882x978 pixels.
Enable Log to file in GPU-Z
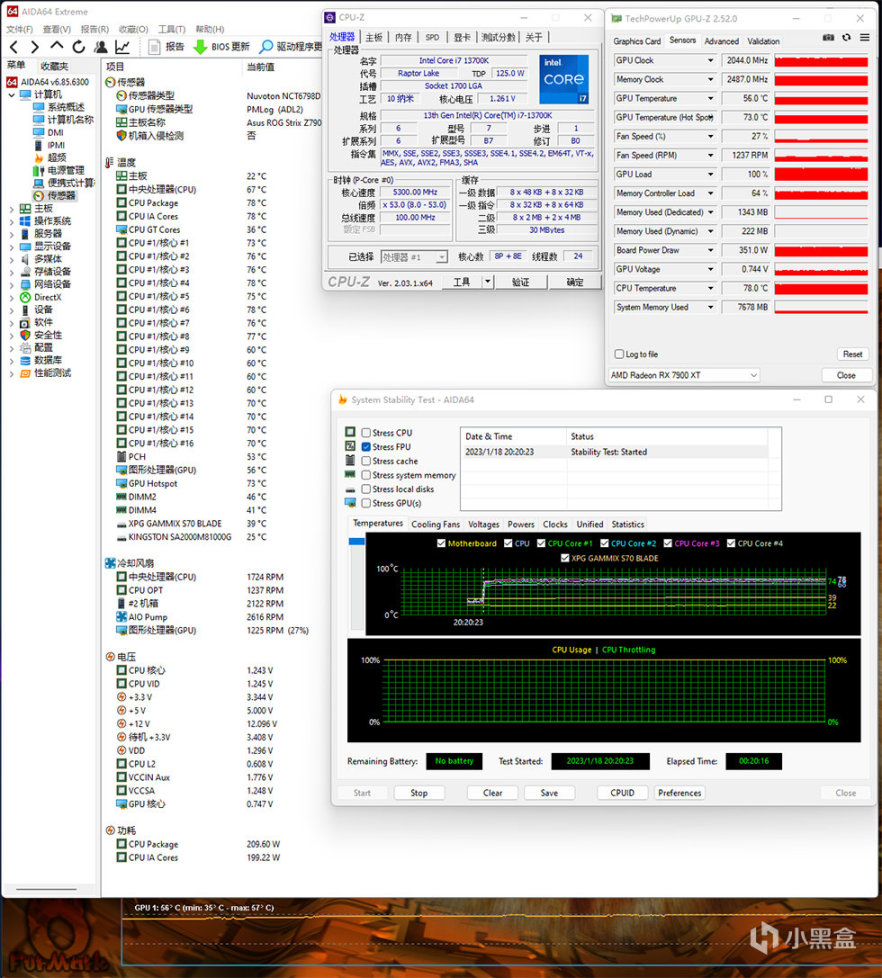[619, 354]
